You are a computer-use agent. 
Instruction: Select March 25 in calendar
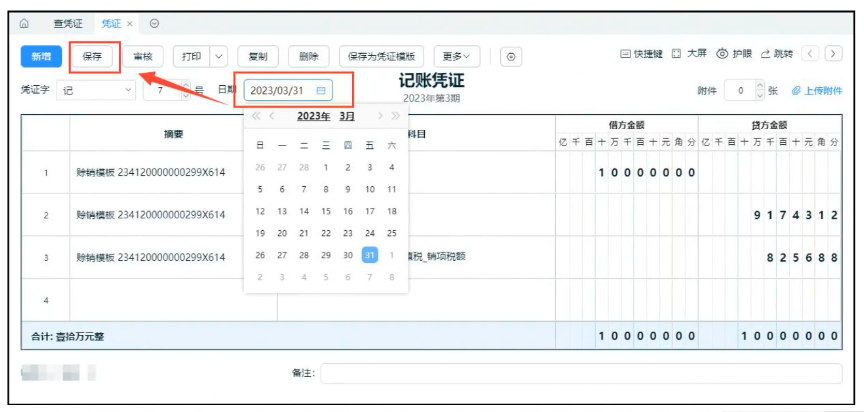tap(392, 233)
